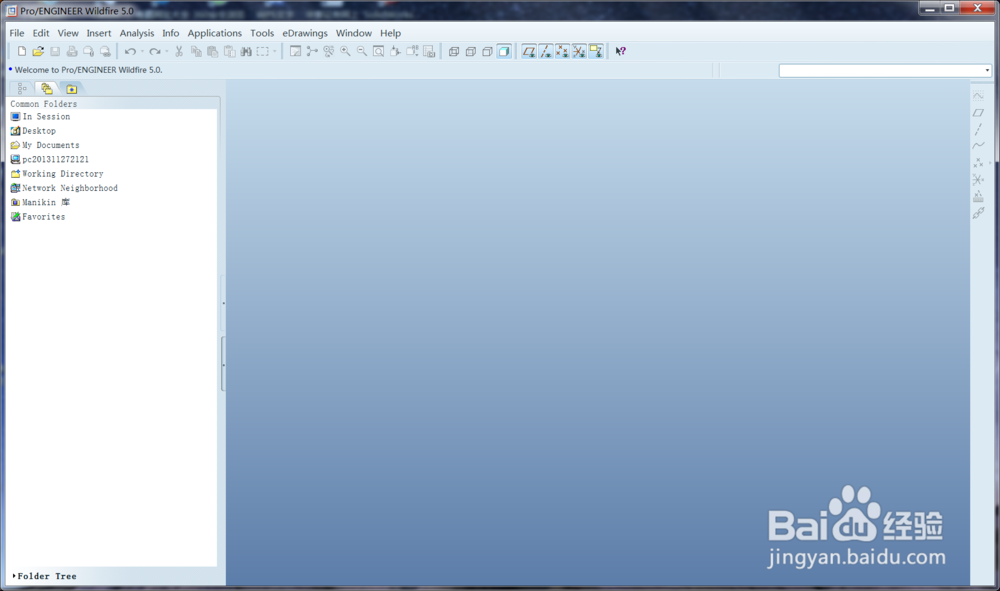Click the Saved view list icon
The width and height of the screenshot is (1000, 591).
point(412,52)
